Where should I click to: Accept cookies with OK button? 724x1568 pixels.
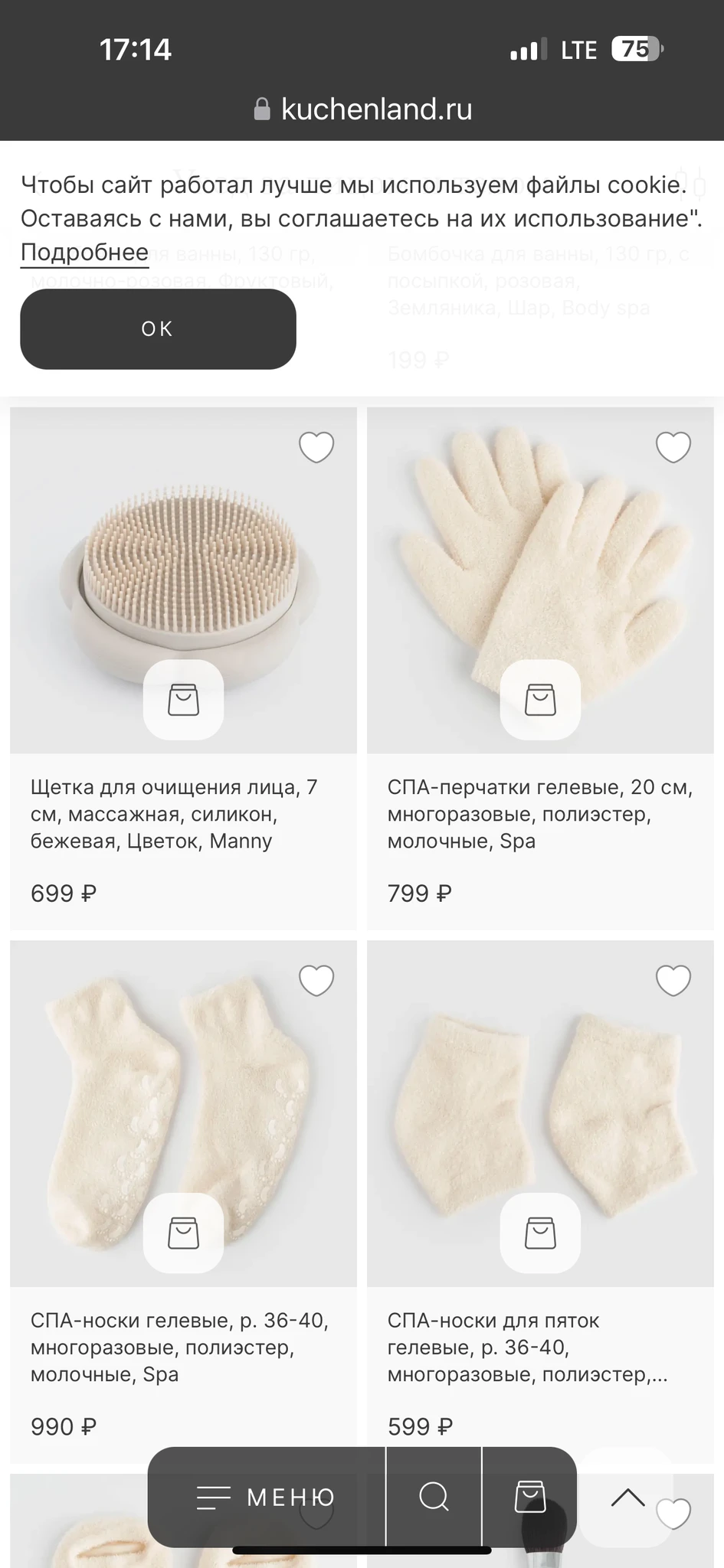click(158, 328)
